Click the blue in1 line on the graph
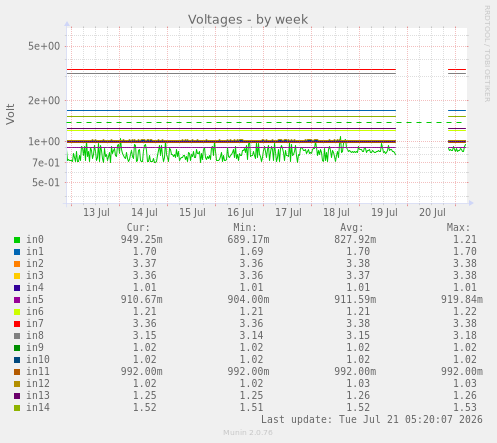 click(231, 110)
